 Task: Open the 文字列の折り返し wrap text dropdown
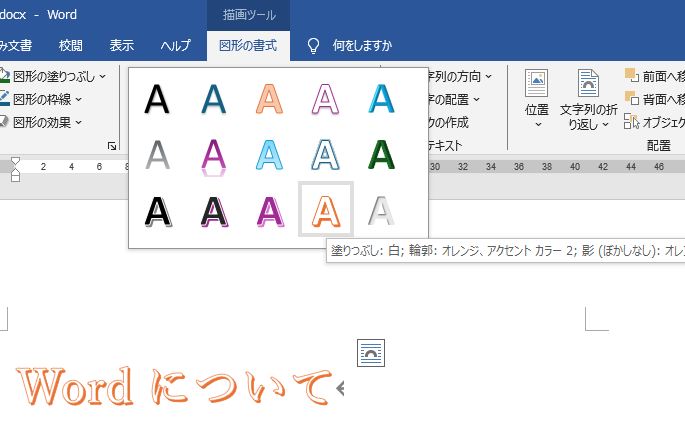pos(588,99)
